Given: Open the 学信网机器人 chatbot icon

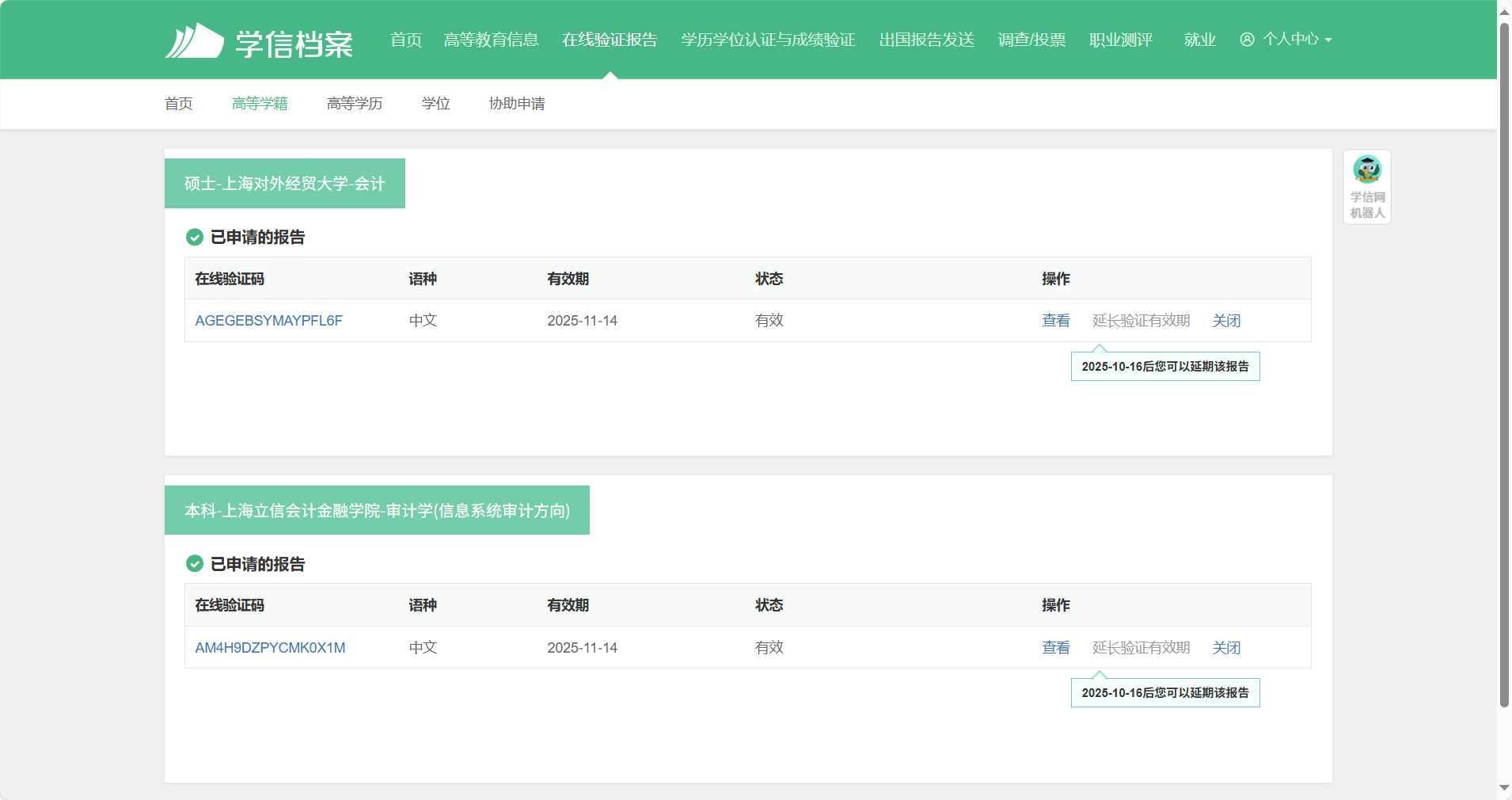Looking at the screenshot, I should [1366, 187].
